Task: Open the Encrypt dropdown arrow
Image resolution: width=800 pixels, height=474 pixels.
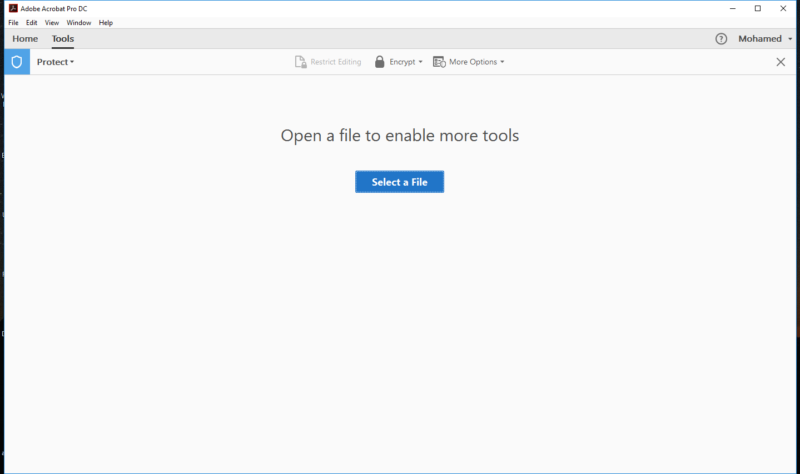Action: tap(420, 62)
